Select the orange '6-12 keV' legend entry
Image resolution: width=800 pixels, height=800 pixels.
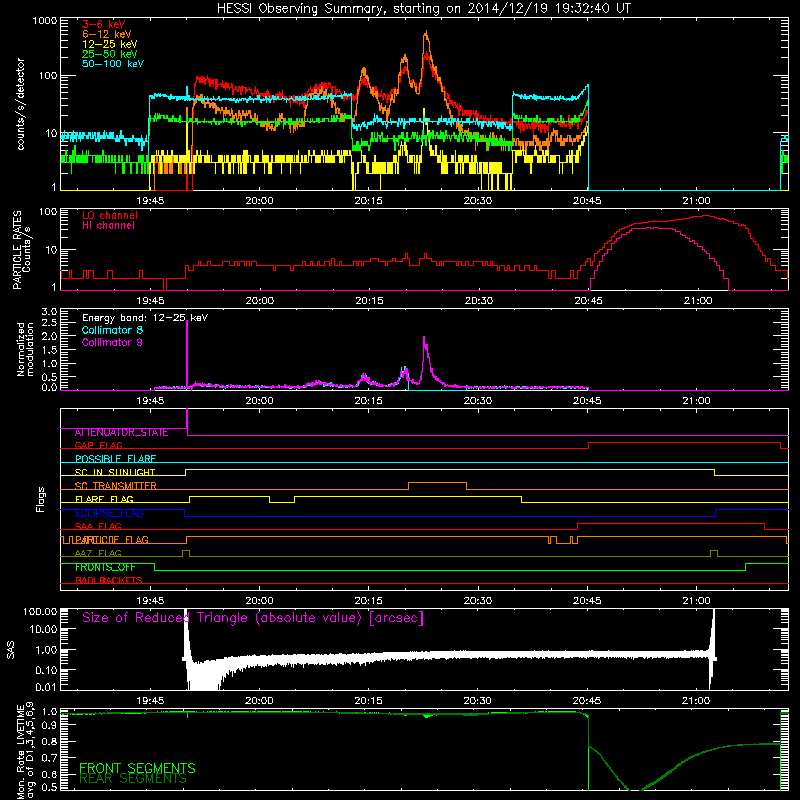click(x=106, y=34)
